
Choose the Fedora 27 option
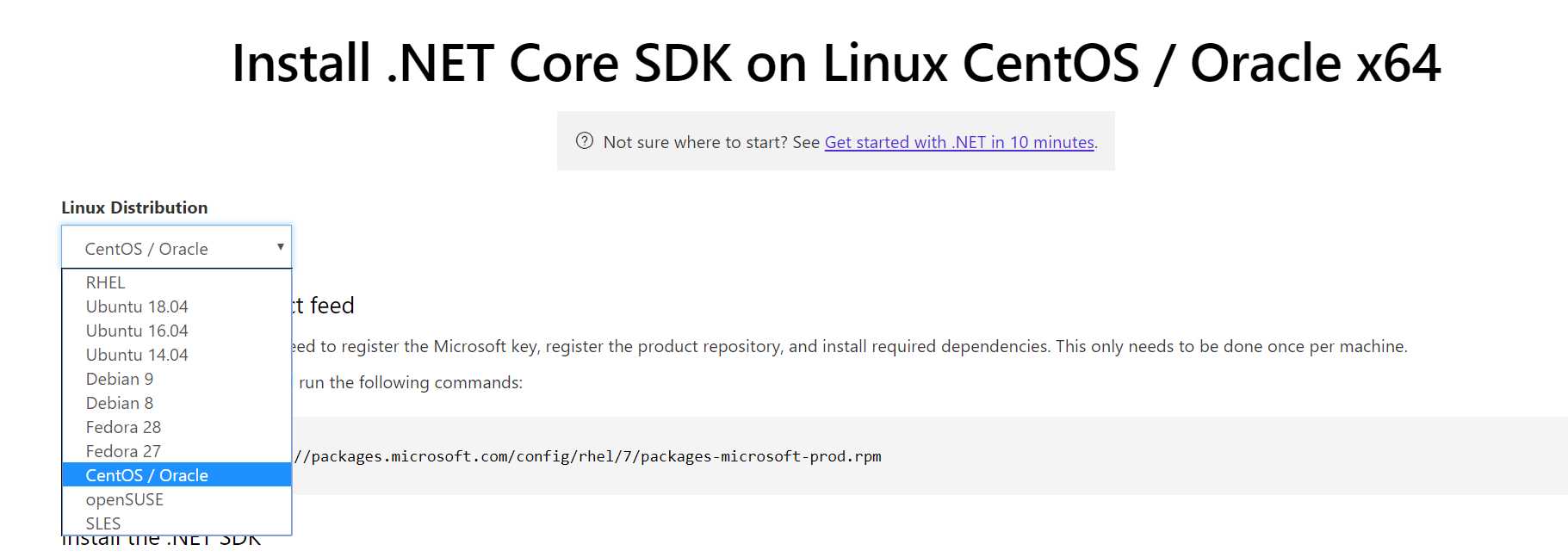click(x=123, y=451)
